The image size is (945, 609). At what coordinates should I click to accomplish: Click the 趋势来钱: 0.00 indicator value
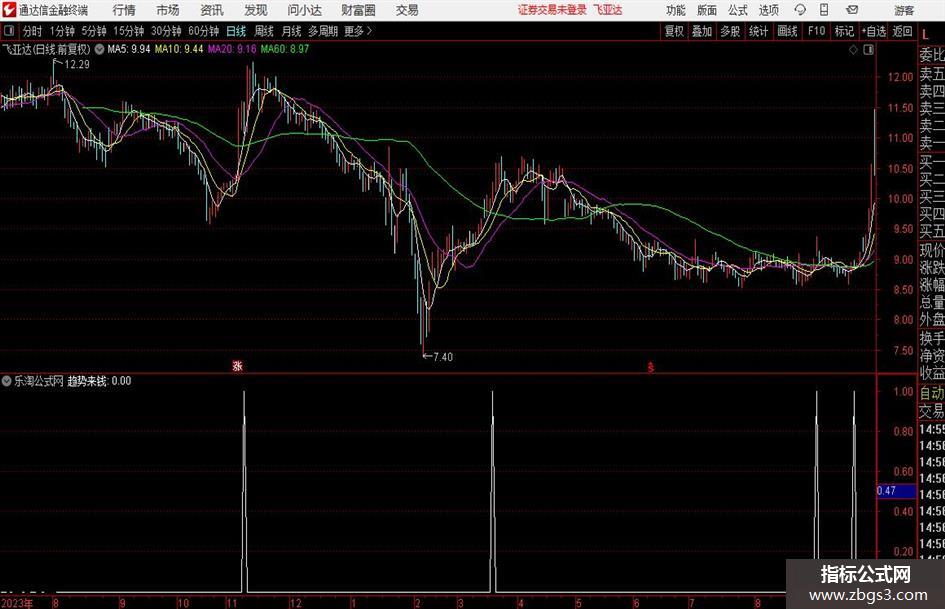point(99,381)
